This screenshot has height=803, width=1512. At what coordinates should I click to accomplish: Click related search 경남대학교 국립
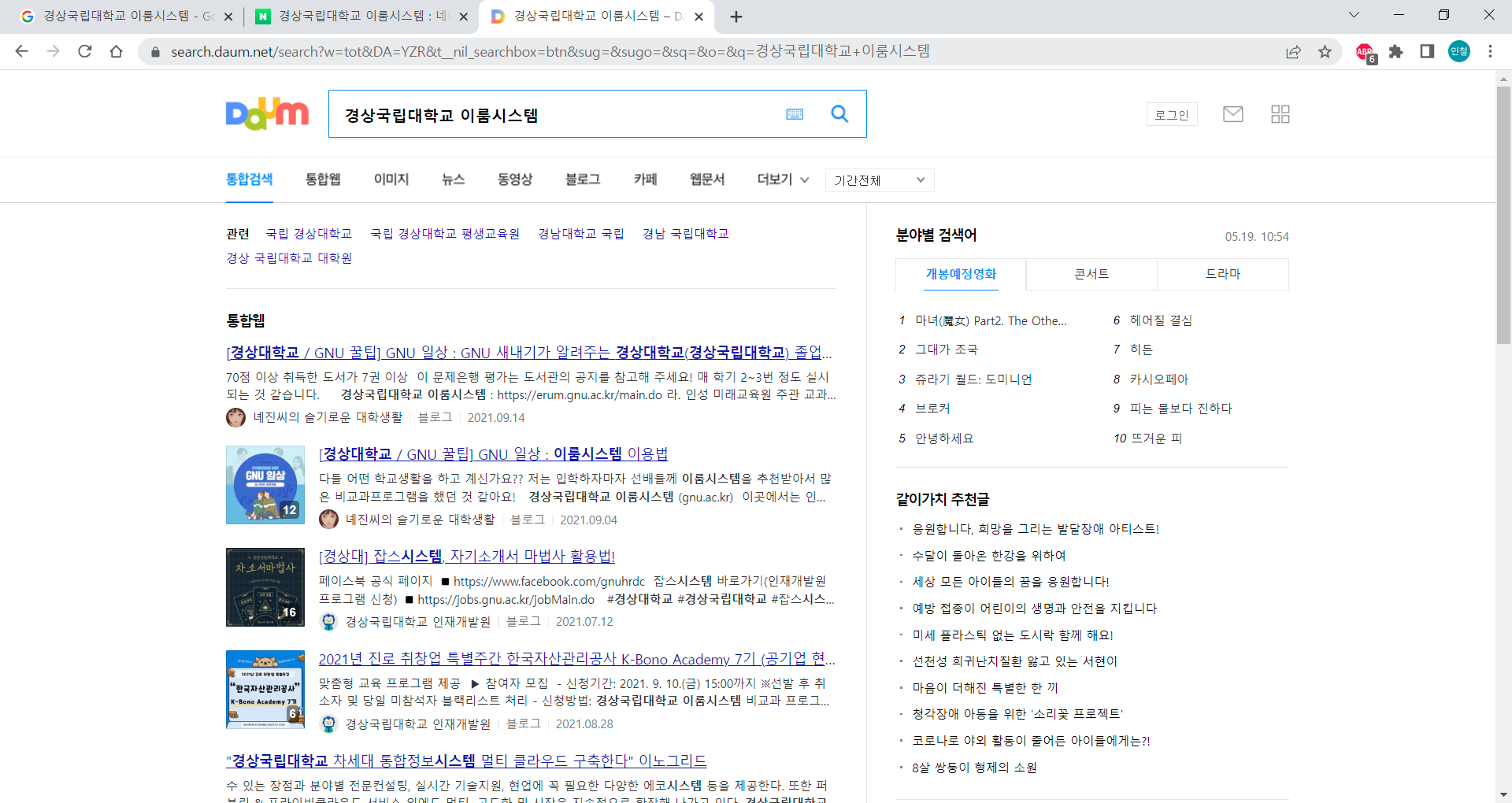(x=581, y=234)
